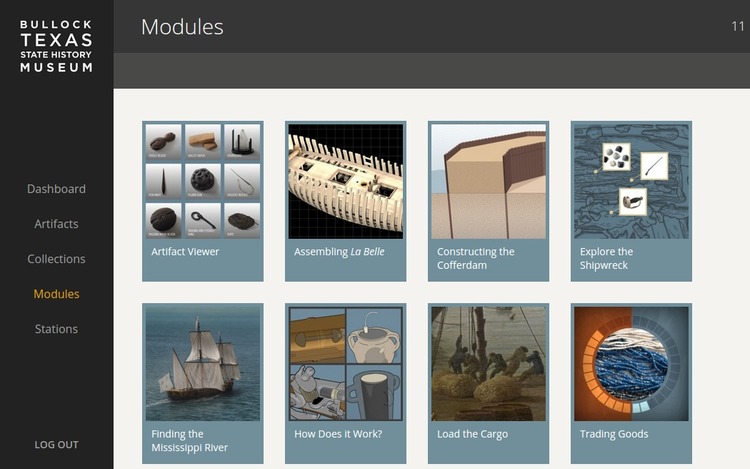
Task: Go to Dashboard in the sidebar
Action: click(x=56, y=189)
